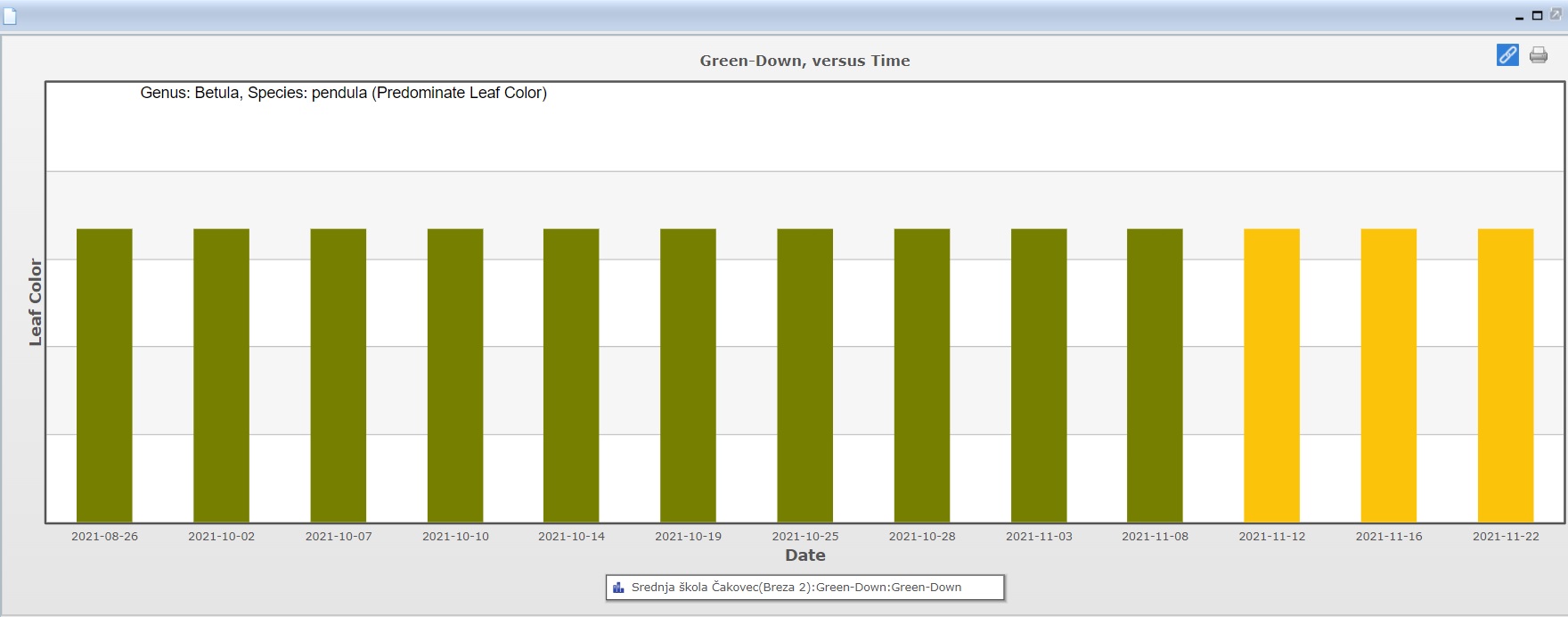
Task: Maximize the chart window
Action: (x=1537, y=15)
